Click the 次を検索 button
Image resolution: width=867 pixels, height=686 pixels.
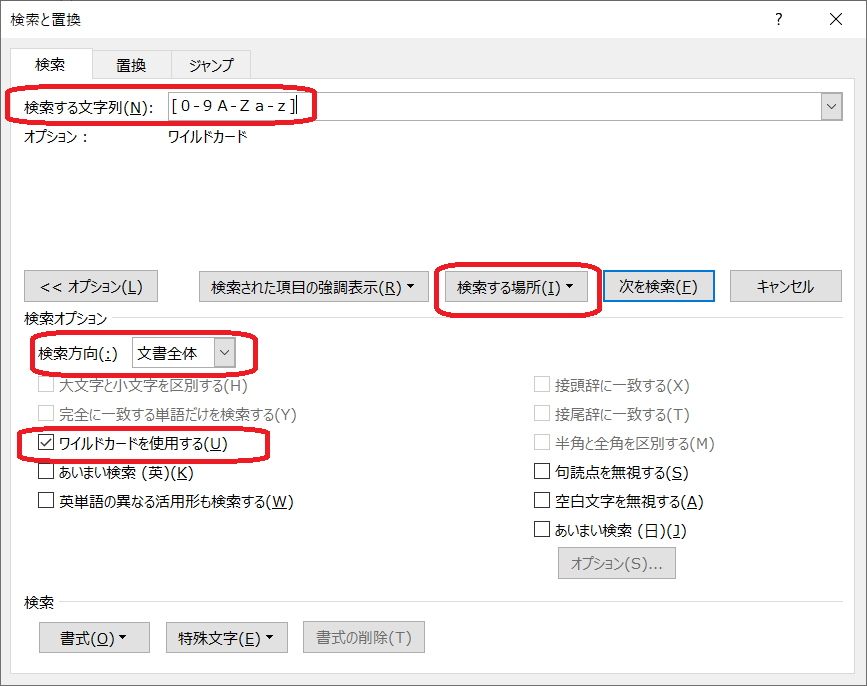coord(658,287)
